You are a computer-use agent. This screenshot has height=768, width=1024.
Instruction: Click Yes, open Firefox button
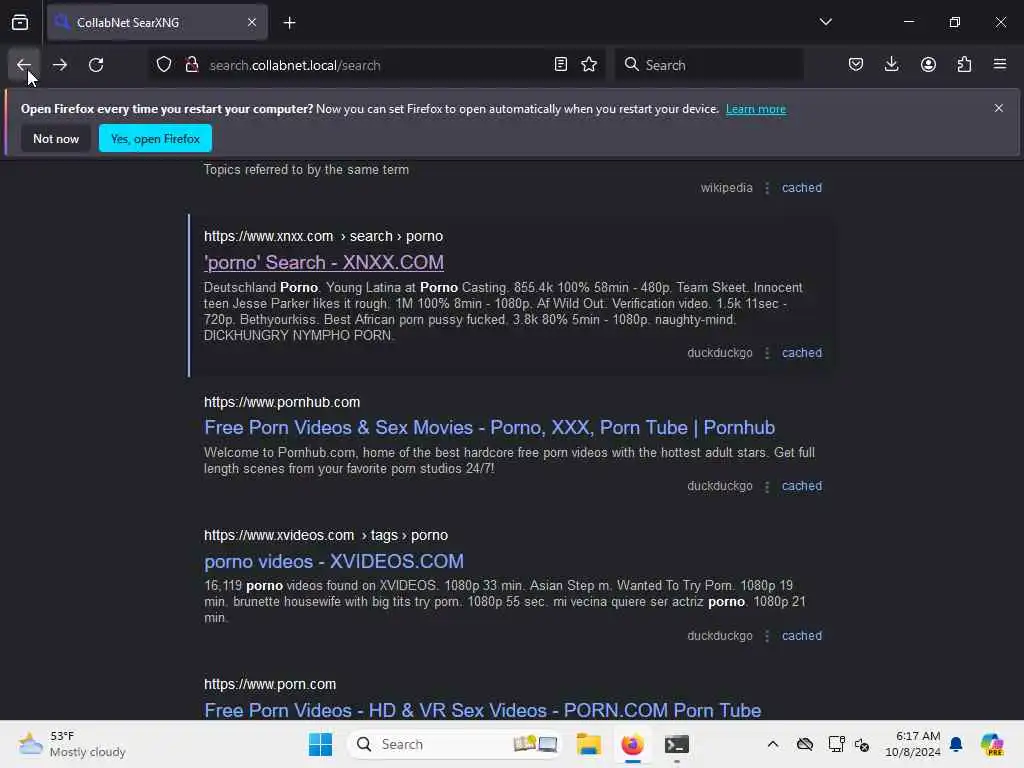[x=155, y=138]
